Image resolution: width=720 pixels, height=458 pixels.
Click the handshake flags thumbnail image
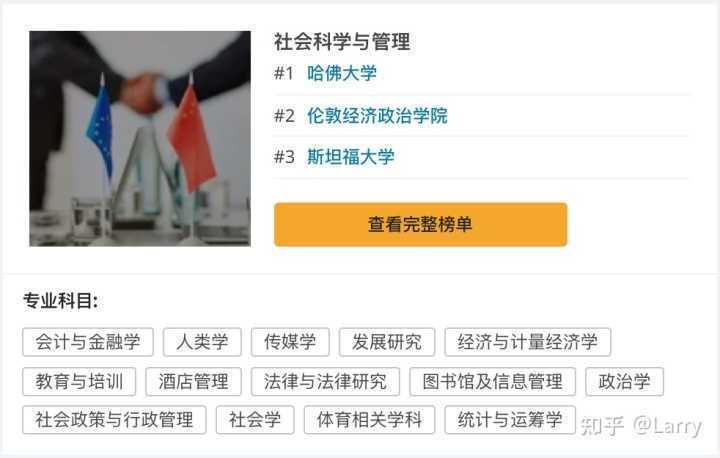(140, 139)
